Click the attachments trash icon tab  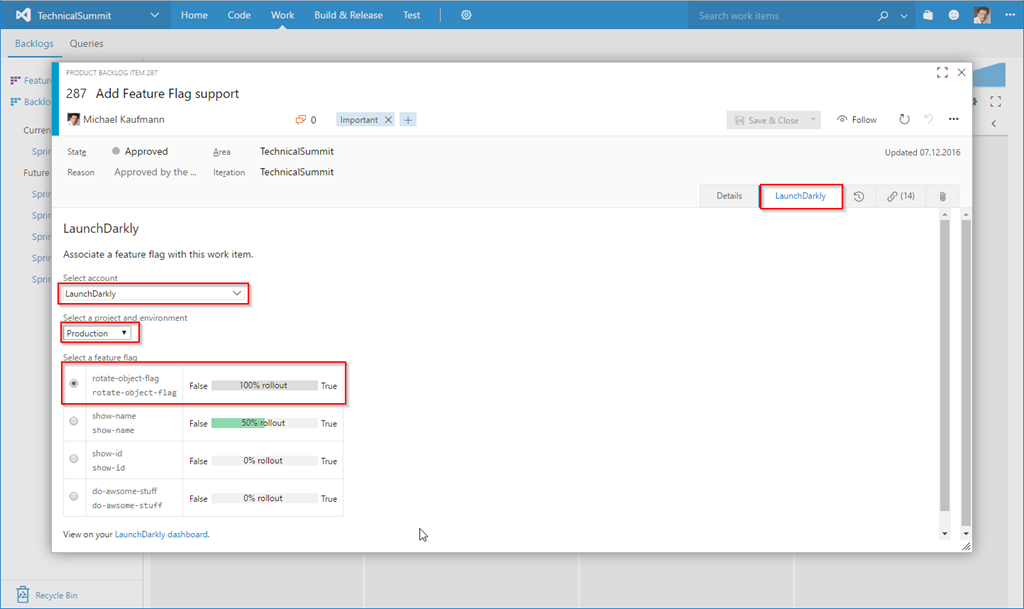click(x=942, y=196)
